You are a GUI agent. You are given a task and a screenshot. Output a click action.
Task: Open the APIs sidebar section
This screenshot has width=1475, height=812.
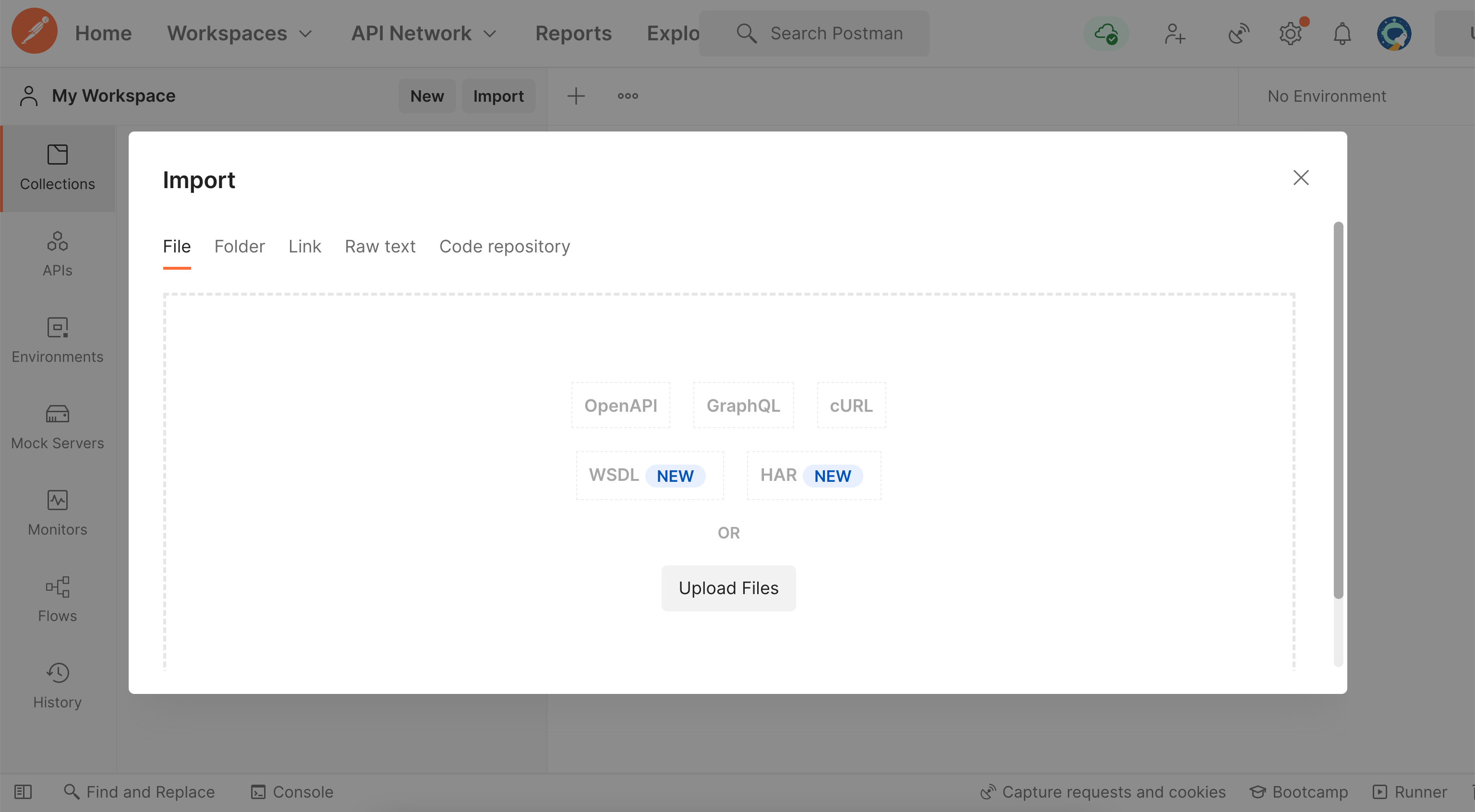(x=57, y=254)
